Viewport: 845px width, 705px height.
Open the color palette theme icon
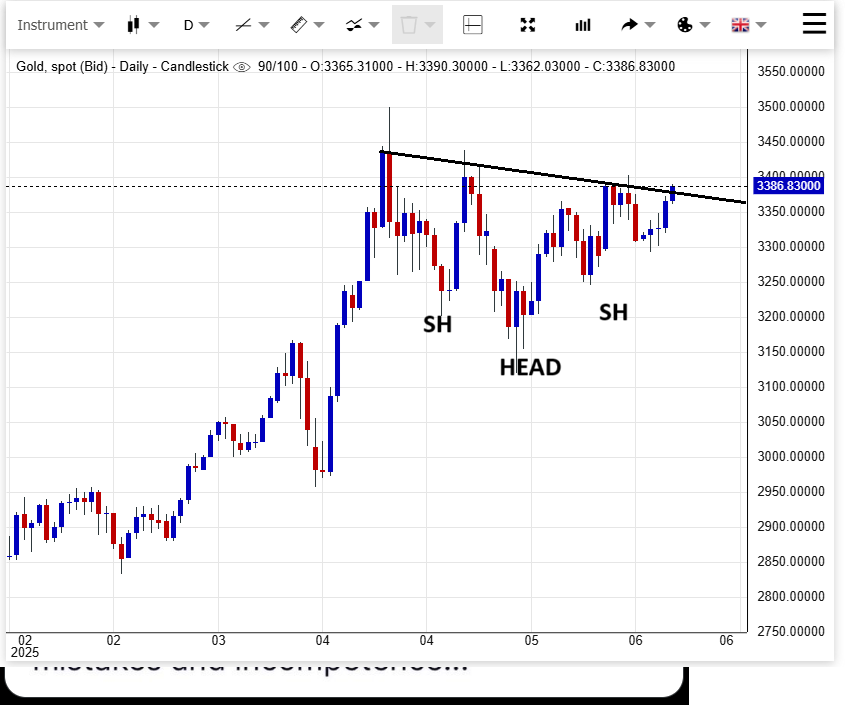685,25
